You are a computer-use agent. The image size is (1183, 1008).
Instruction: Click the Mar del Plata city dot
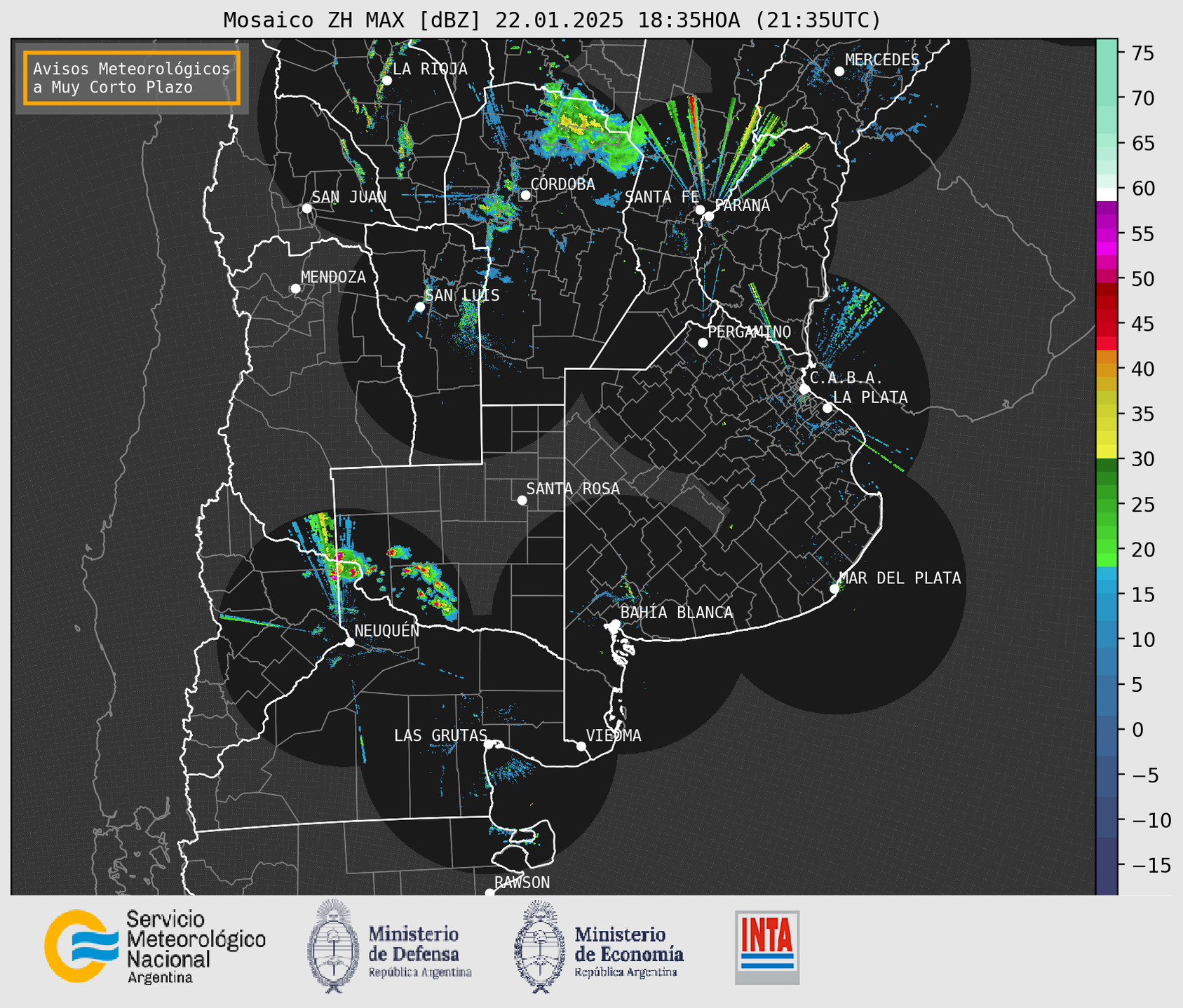[x=834, y=589]
